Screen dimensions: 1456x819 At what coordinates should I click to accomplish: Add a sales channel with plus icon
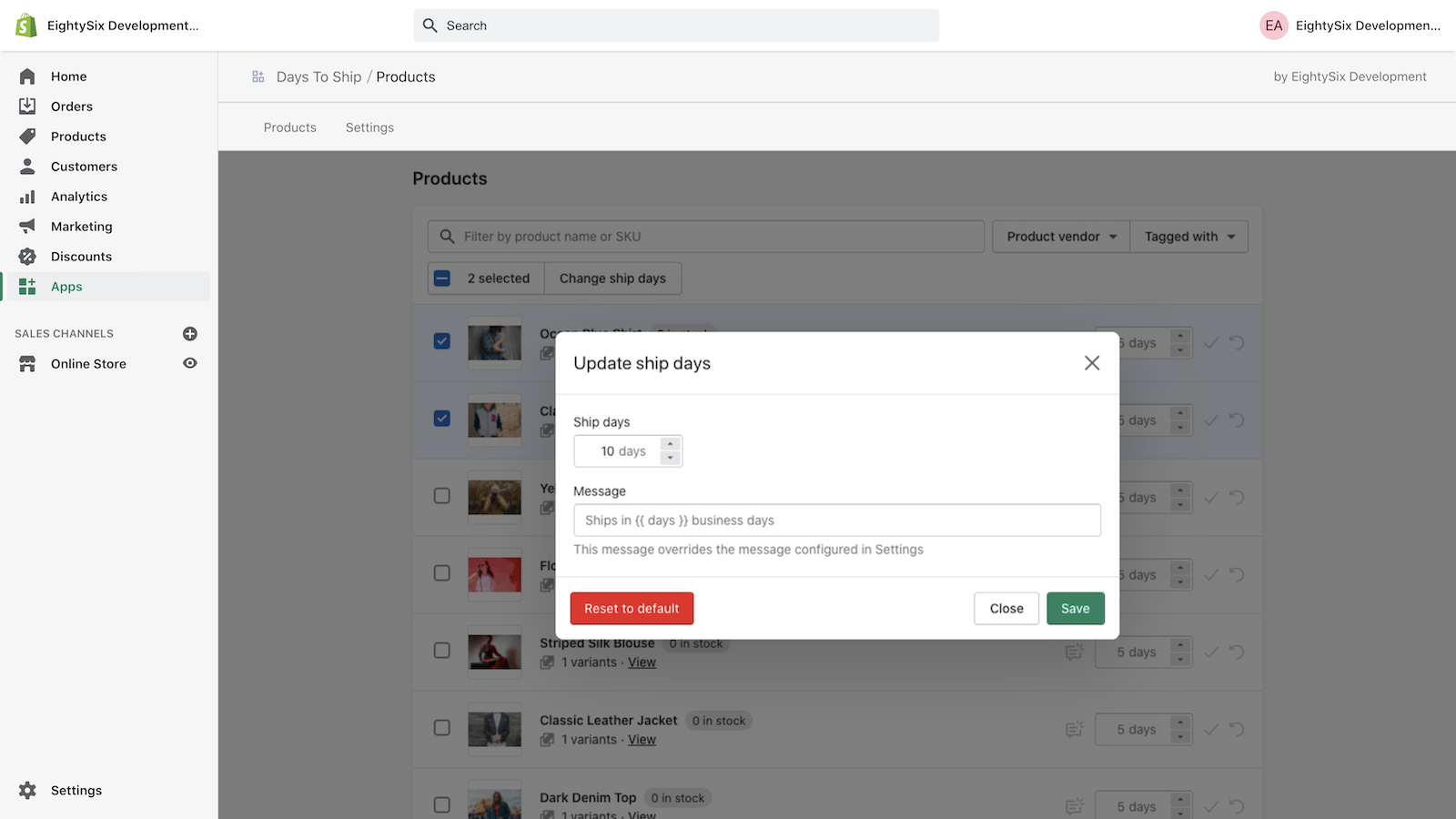point(190,334)
